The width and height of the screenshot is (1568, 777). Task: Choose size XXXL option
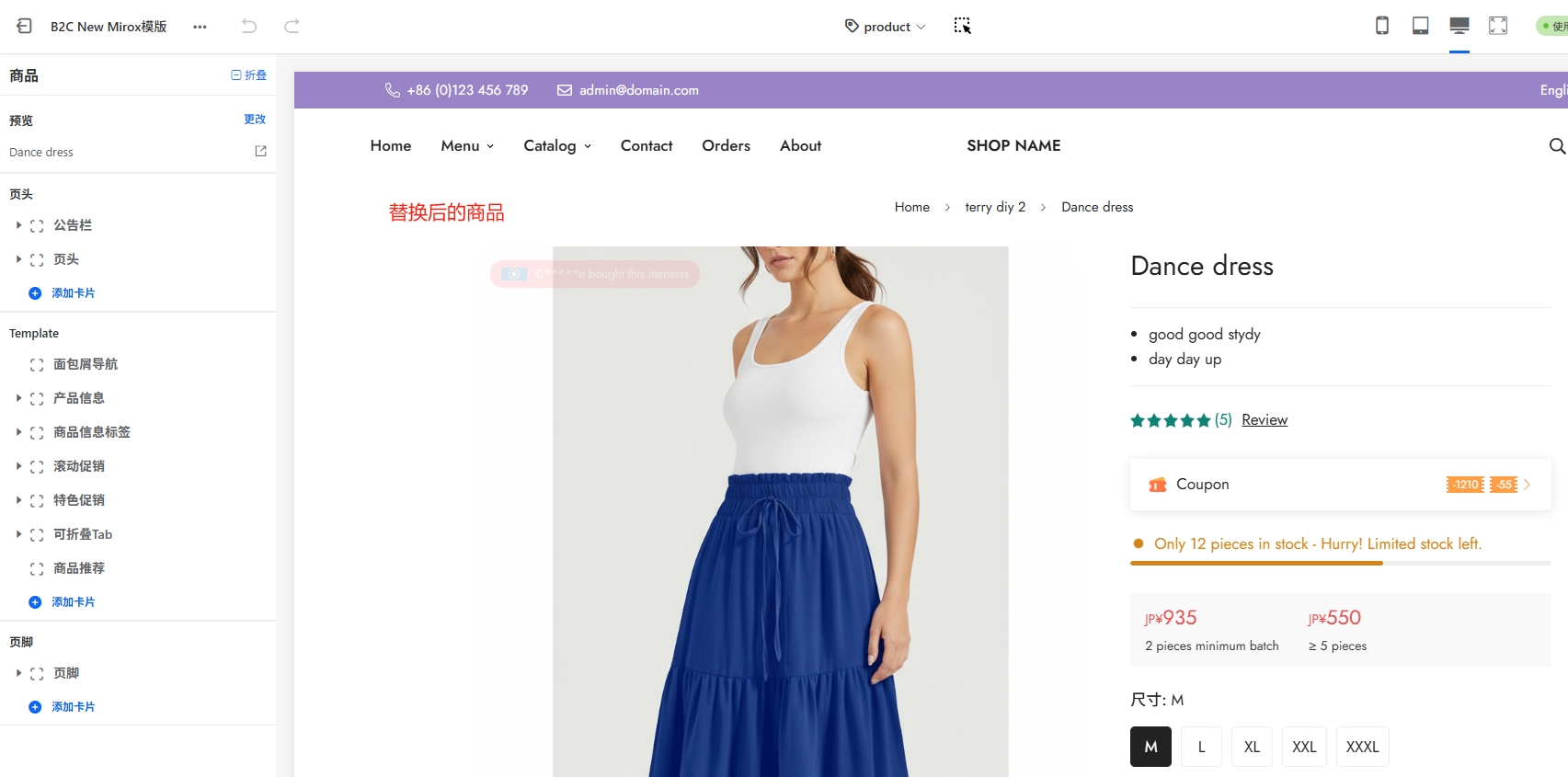pyautogui.click(x=1362, y=747)
